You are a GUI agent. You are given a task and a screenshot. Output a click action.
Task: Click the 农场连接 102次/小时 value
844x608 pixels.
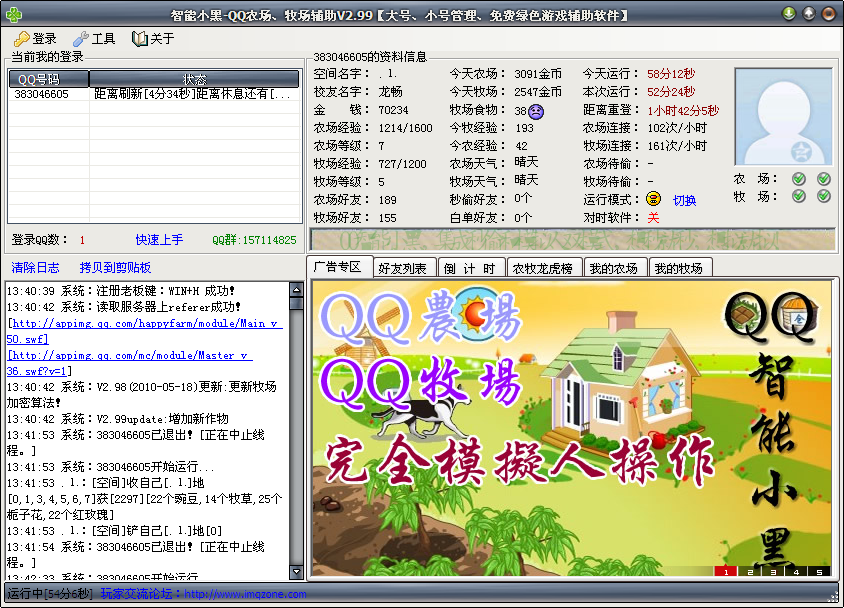[677, 128]
